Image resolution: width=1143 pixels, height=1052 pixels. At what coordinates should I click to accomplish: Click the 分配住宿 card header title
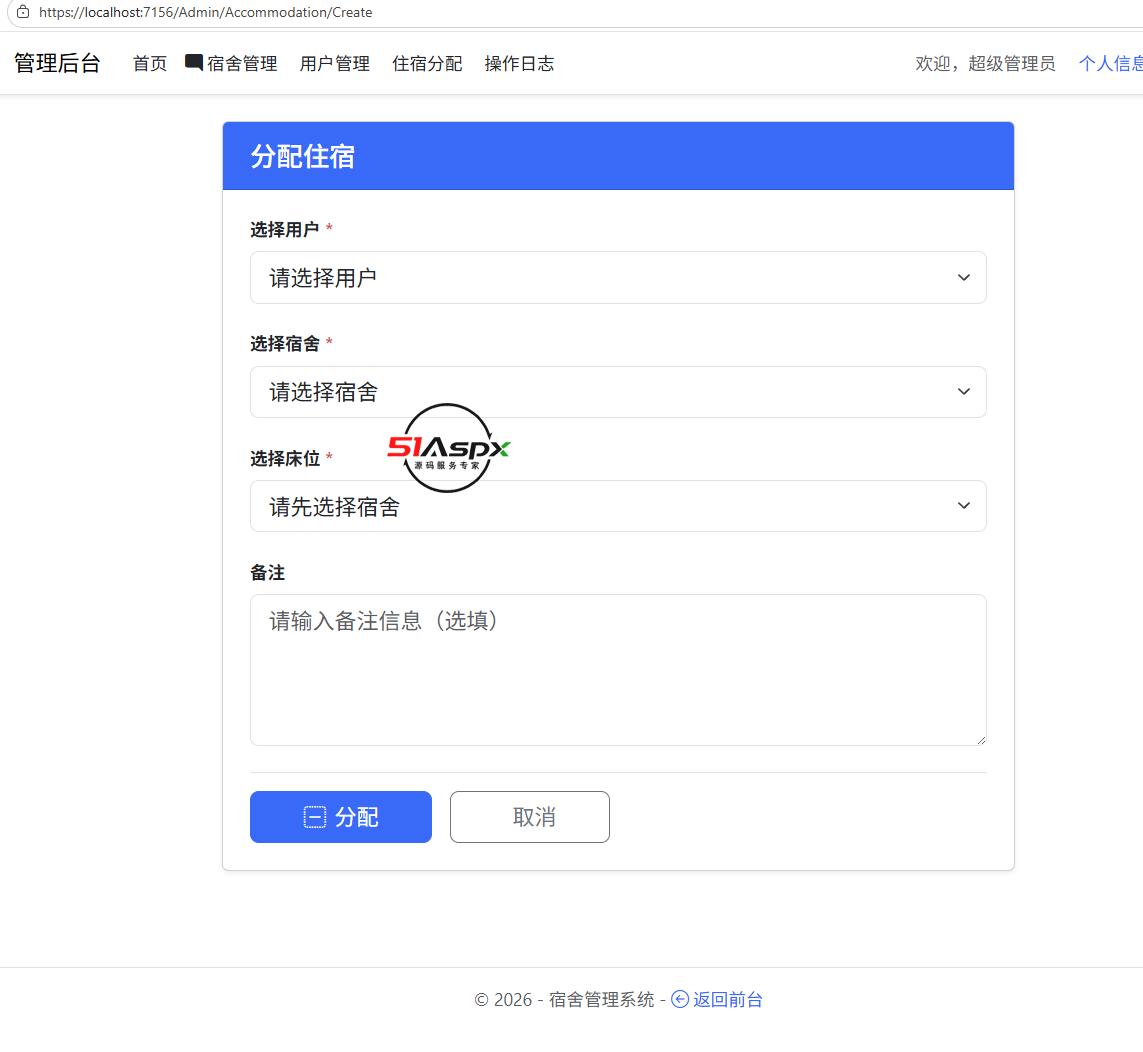click(303, 156)
